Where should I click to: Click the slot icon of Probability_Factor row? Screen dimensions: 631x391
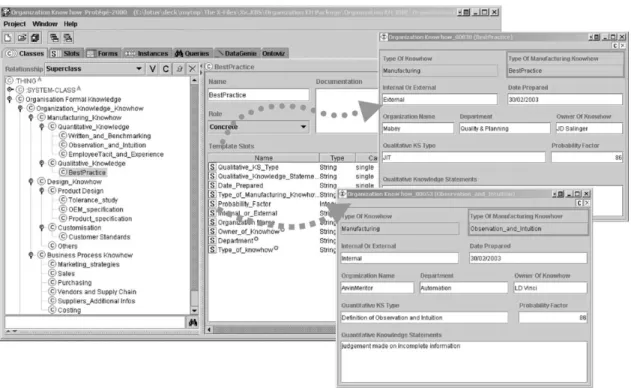(212, 204)
